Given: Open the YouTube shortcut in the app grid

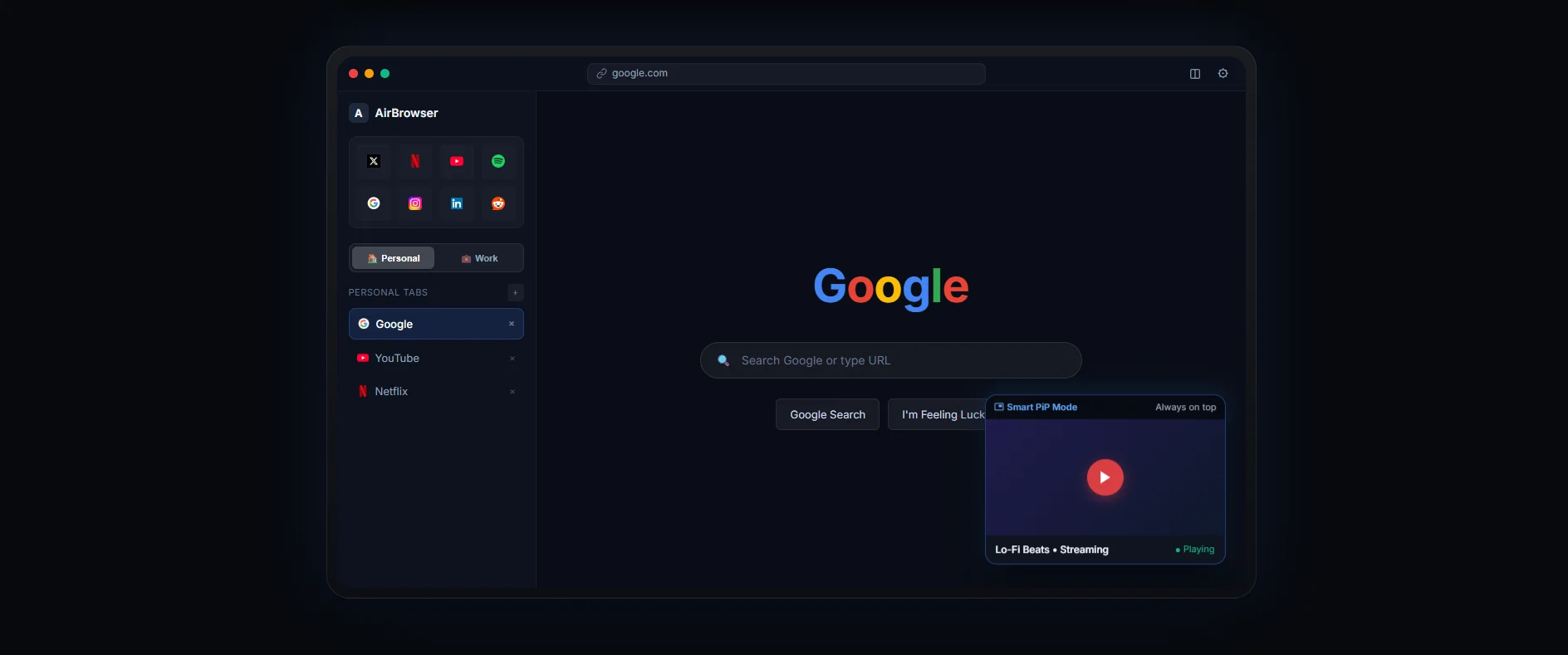Looking at the screenshot, I should pos(457,161).
